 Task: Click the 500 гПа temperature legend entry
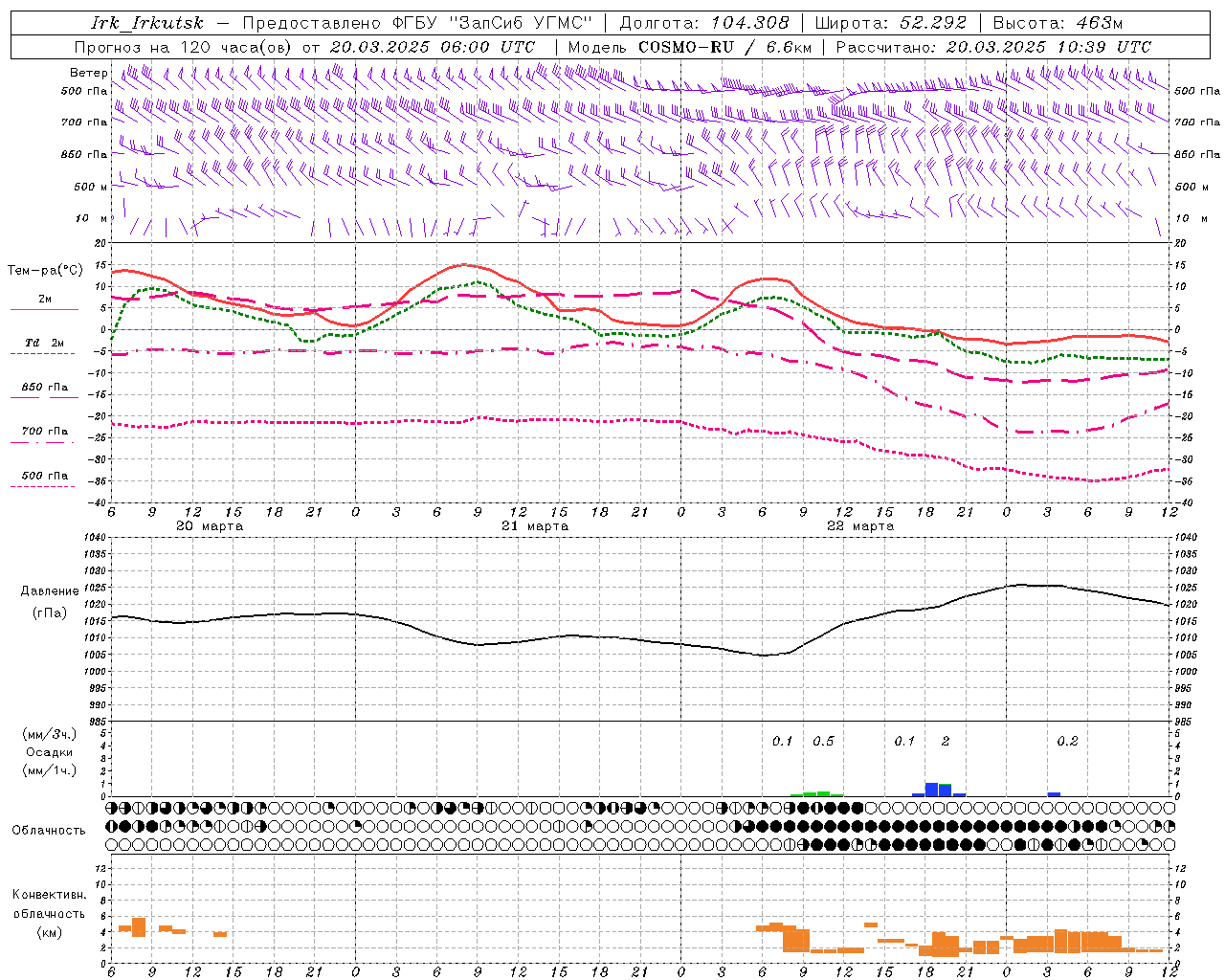pyautogui.click(x=44, y=476)
